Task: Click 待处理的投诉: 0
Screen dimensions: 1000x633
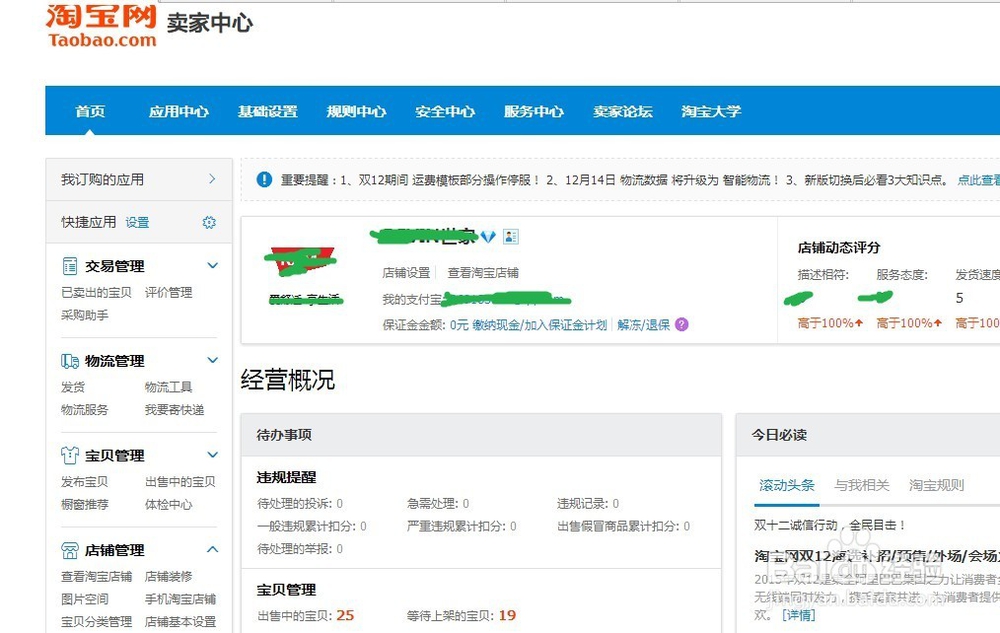Action: [300, 504]
